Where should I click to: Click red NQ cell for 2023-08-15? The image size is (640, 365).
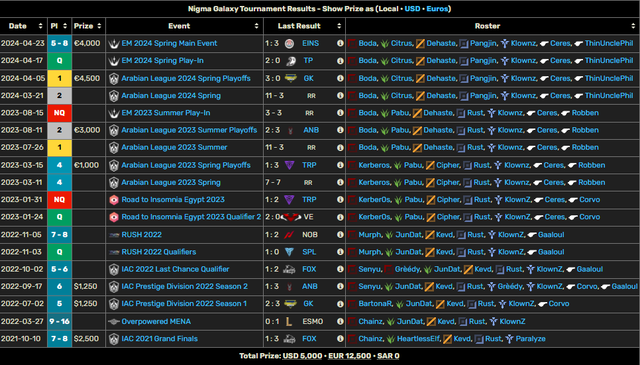[x=60, y=113]
